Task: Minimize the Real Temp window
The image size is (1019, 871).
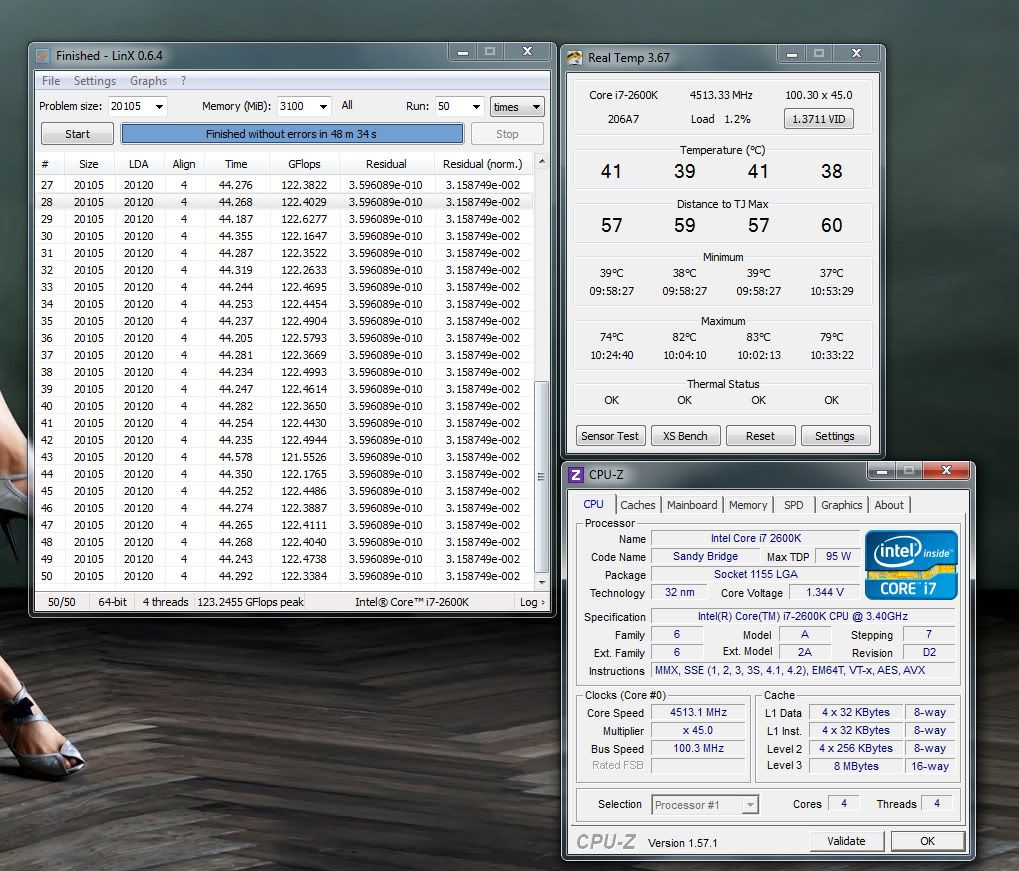Action: click(792, 54)
